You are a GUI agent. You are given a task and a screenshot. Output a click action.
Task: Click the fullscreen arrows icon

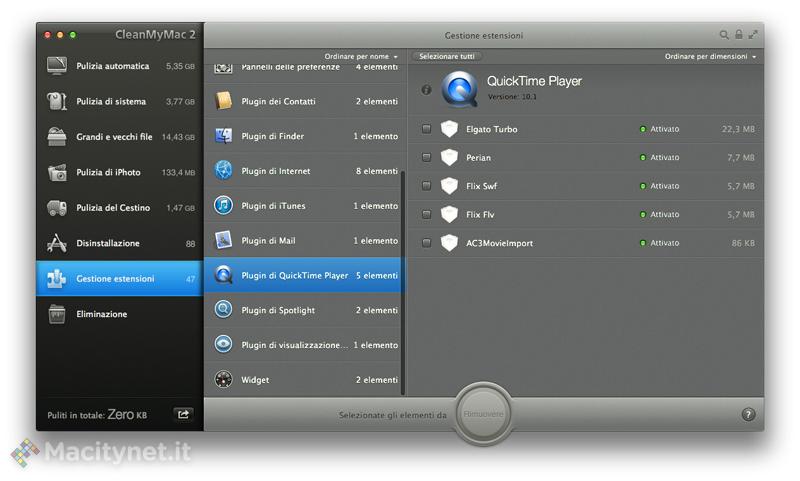753,35
